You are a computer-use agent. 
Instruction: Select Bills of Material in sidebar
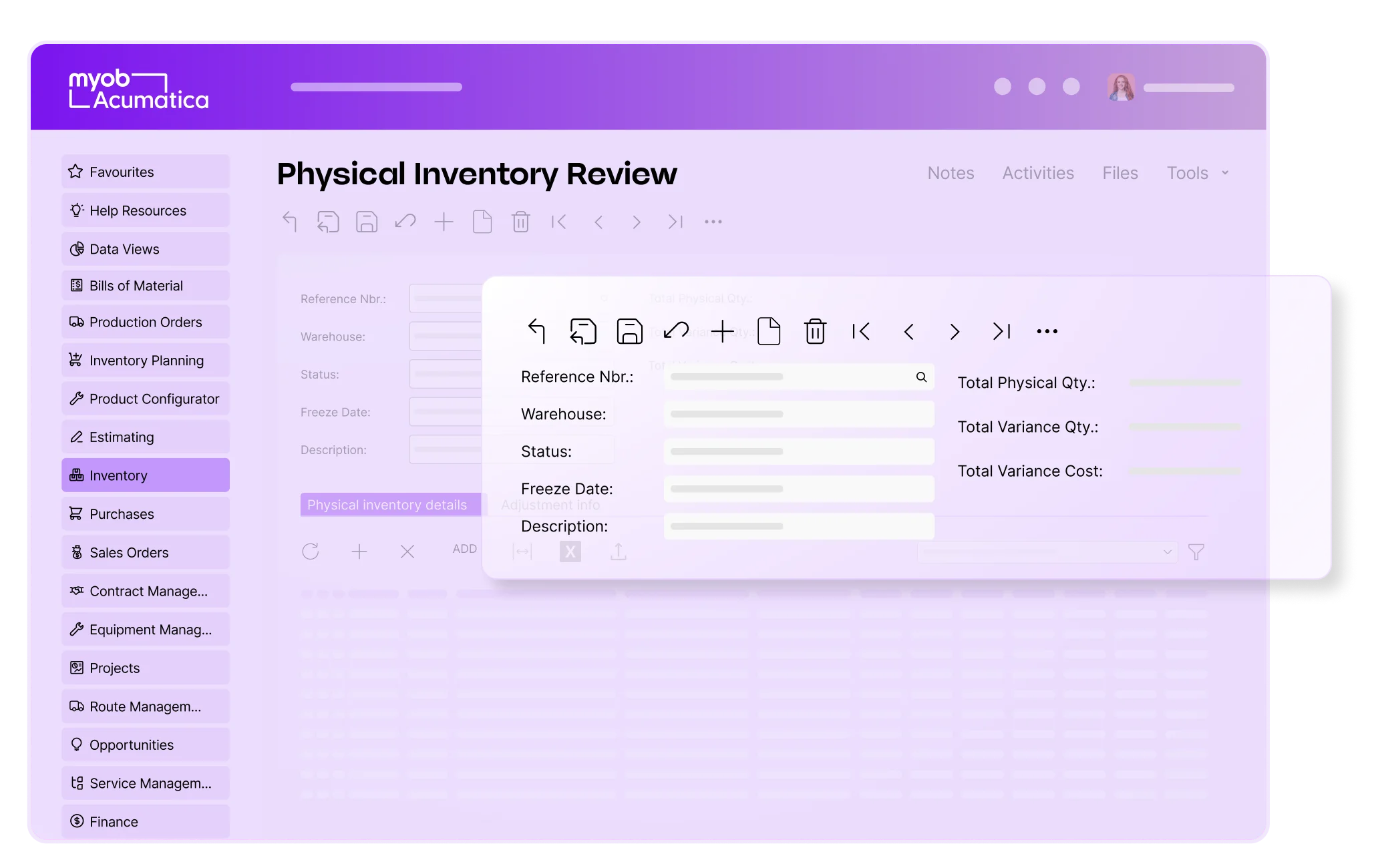[x=146, y=286]
